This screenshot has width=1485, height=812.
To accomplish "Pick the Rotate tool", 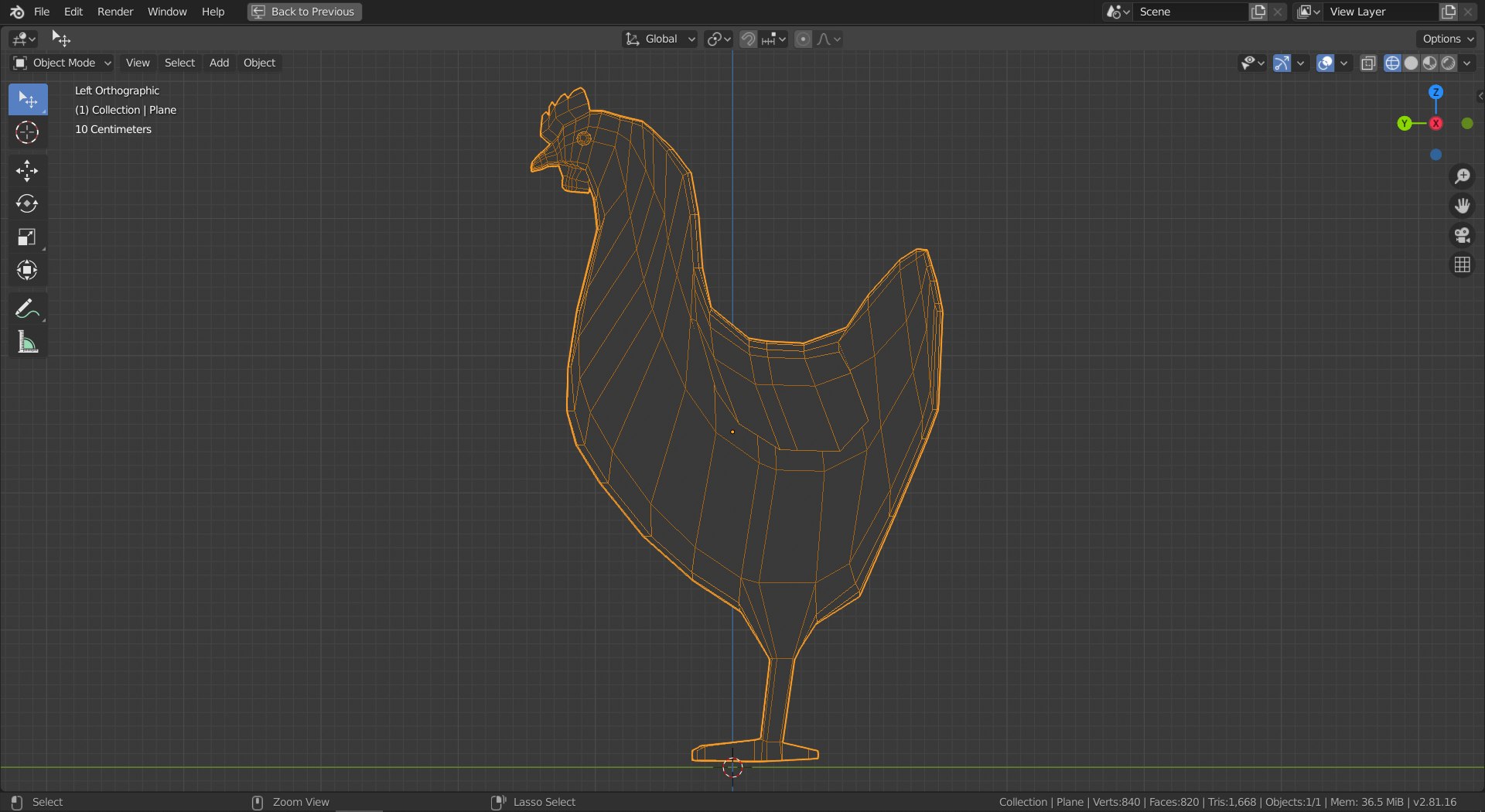I will tap(27, 204).
